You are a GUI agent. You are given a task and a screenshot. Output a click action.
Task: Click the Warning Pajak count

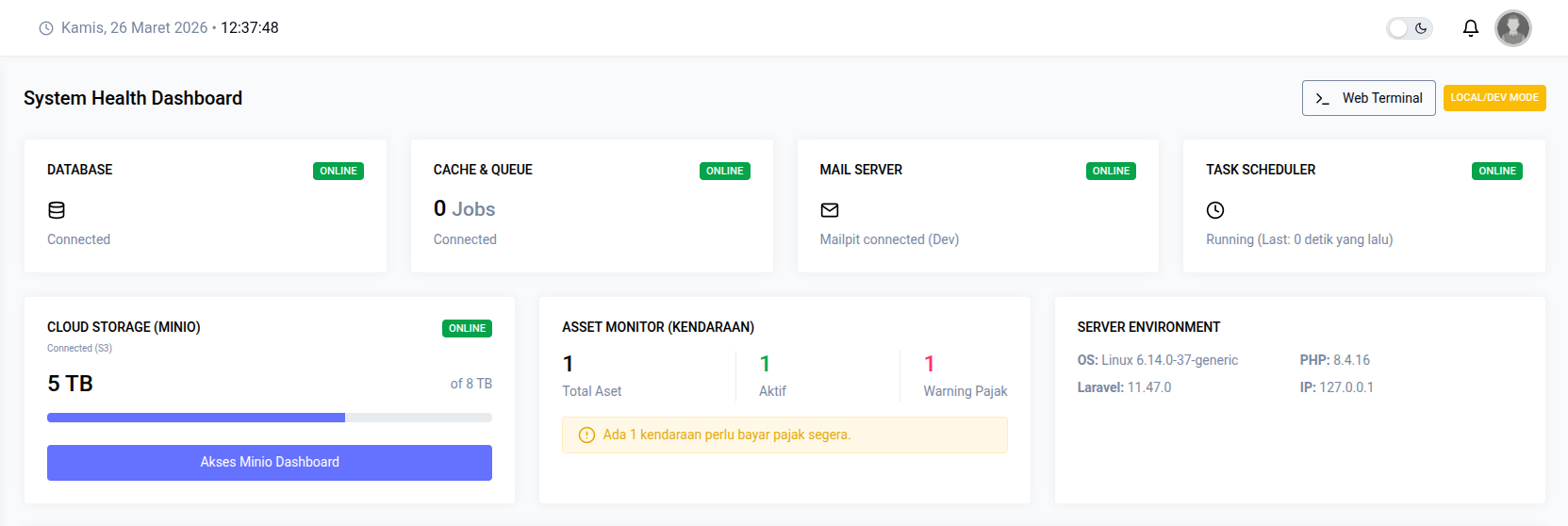coord(929,364)
